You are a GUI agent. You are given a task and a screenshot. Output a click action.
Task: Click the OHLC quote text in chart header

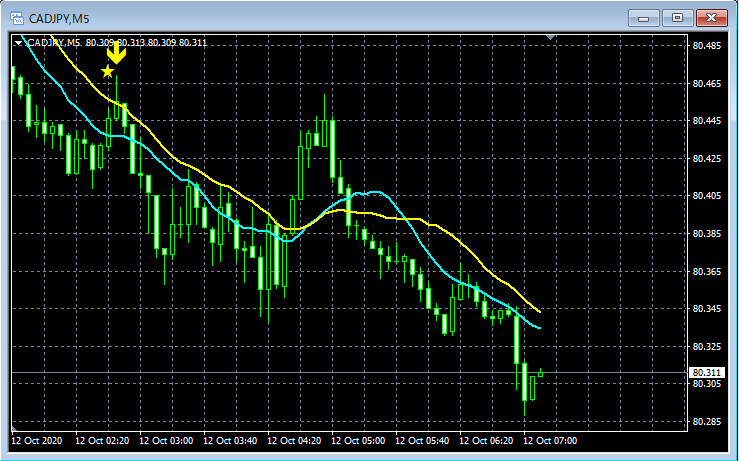click(x=146, y=43)
